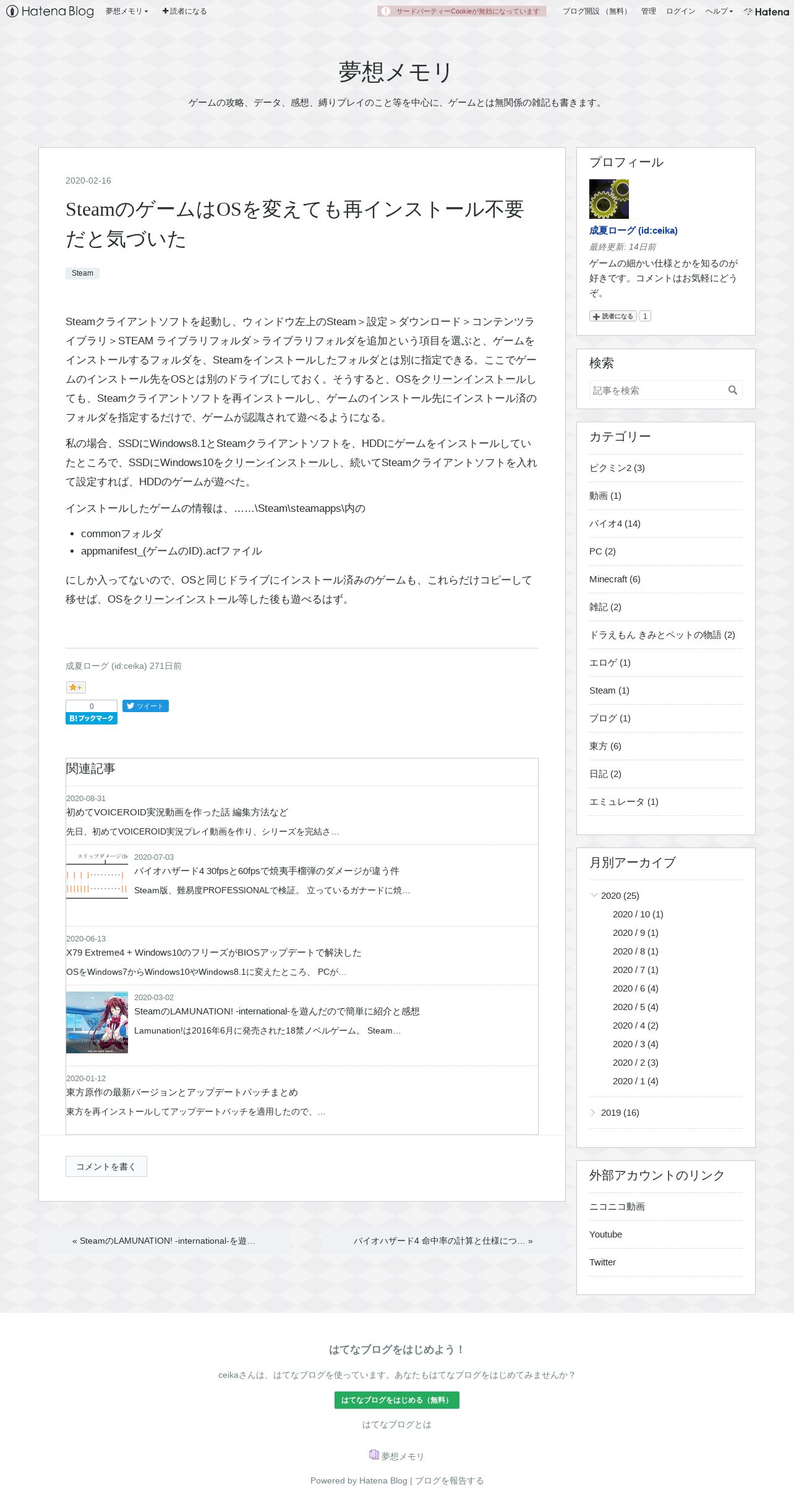
Task: Open archive 2020 / 10 (1)
Action: pyautogui.click(x=638, y=914)
